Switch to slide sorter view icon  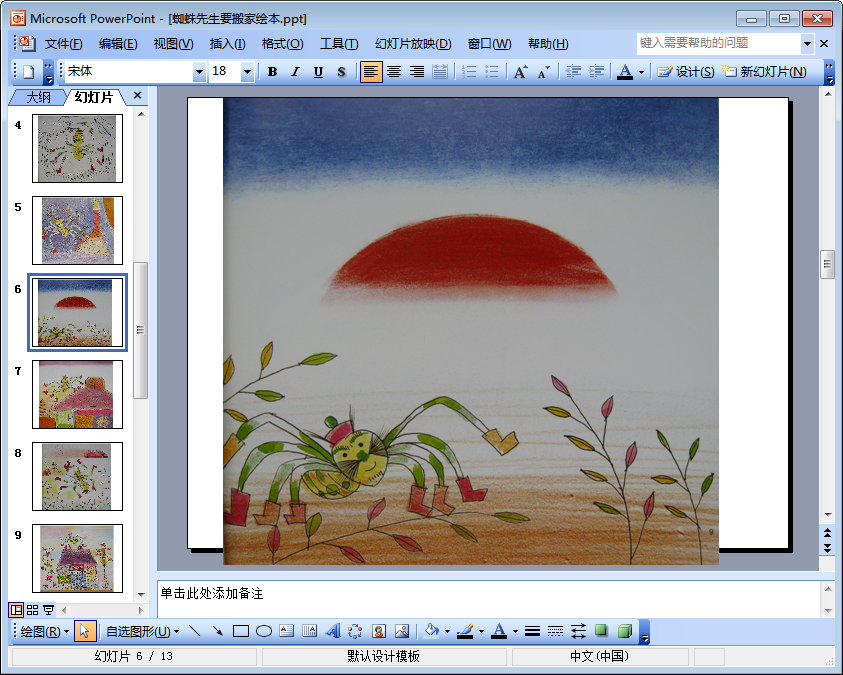click(32, 610)
